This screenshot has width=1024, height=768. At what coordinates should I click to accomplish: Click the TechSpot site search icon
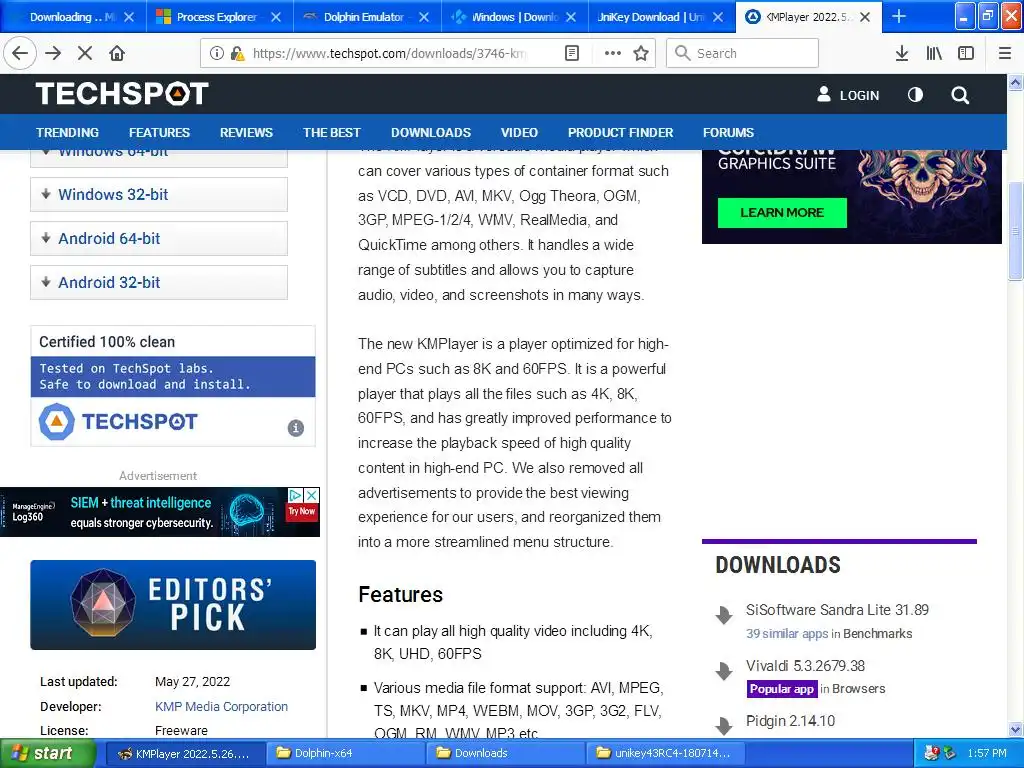[x=959, y=95]
